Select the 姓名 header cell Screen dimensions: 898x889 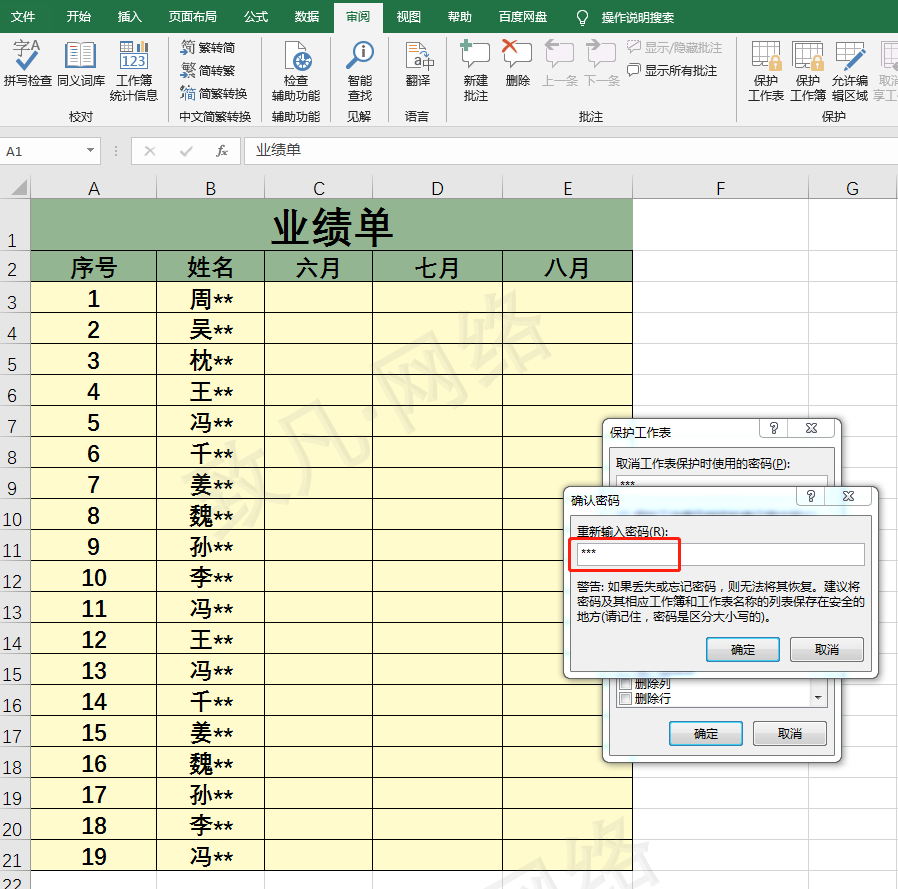pos(210,266)
